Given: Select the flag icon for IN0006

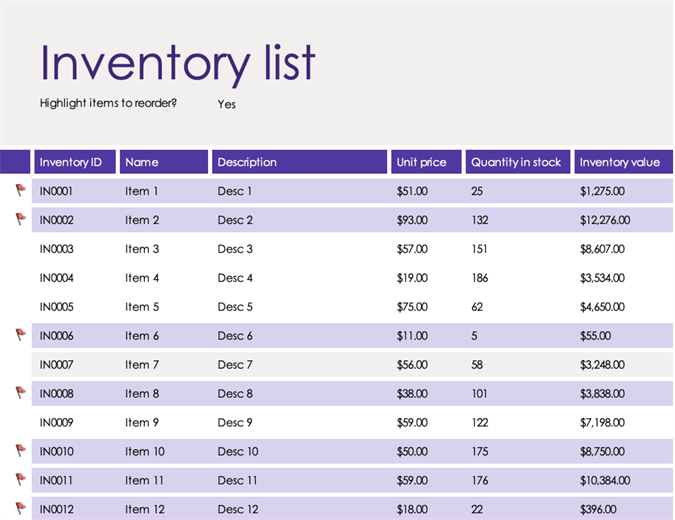Looking at the screenshot, I should [20, 335].
